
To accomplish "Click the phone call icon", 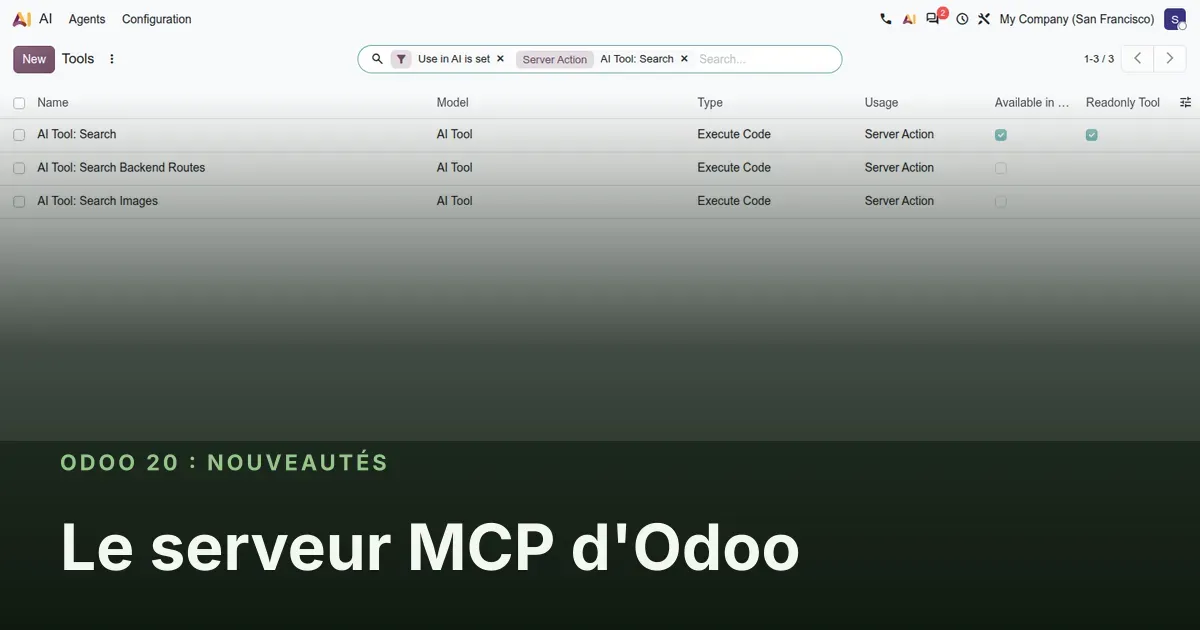I will click(885, 19).
